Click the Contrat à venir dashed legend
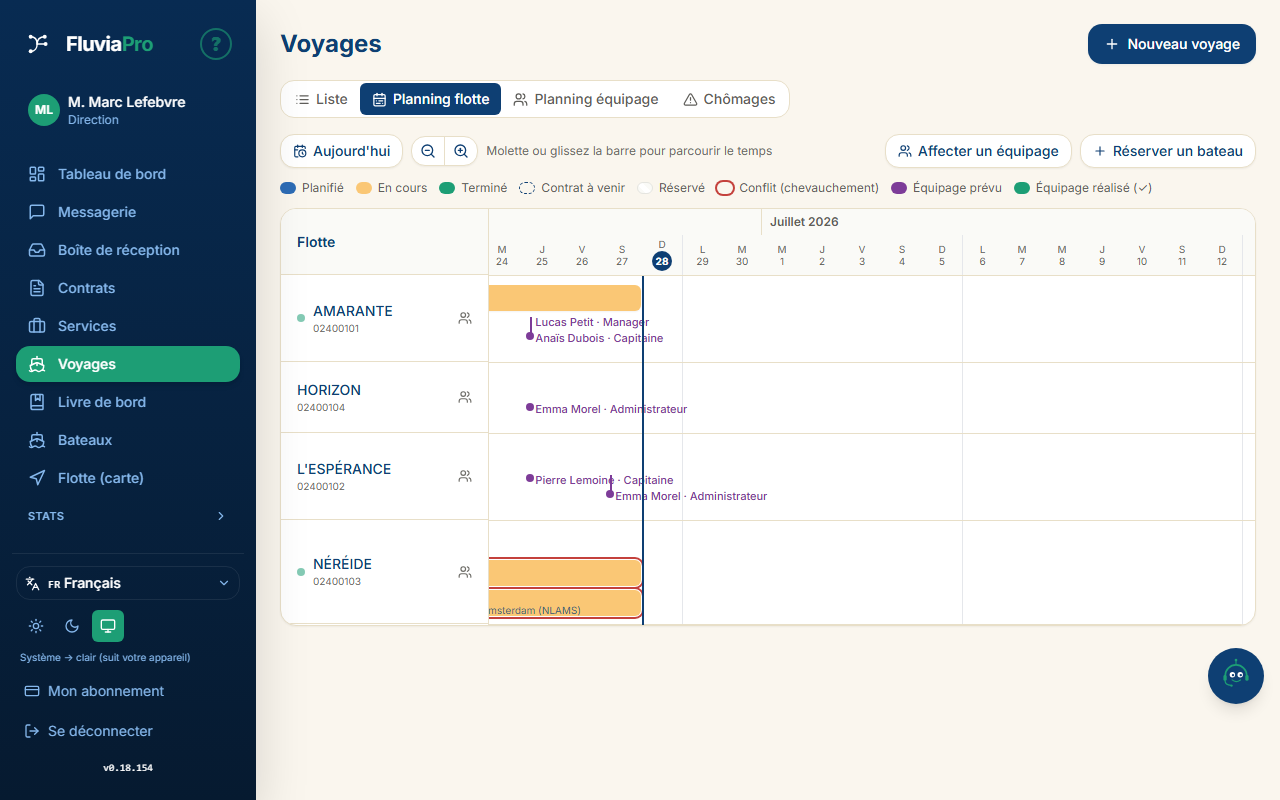This screenshot has height=800, width=1280. (x=527, y=188)
